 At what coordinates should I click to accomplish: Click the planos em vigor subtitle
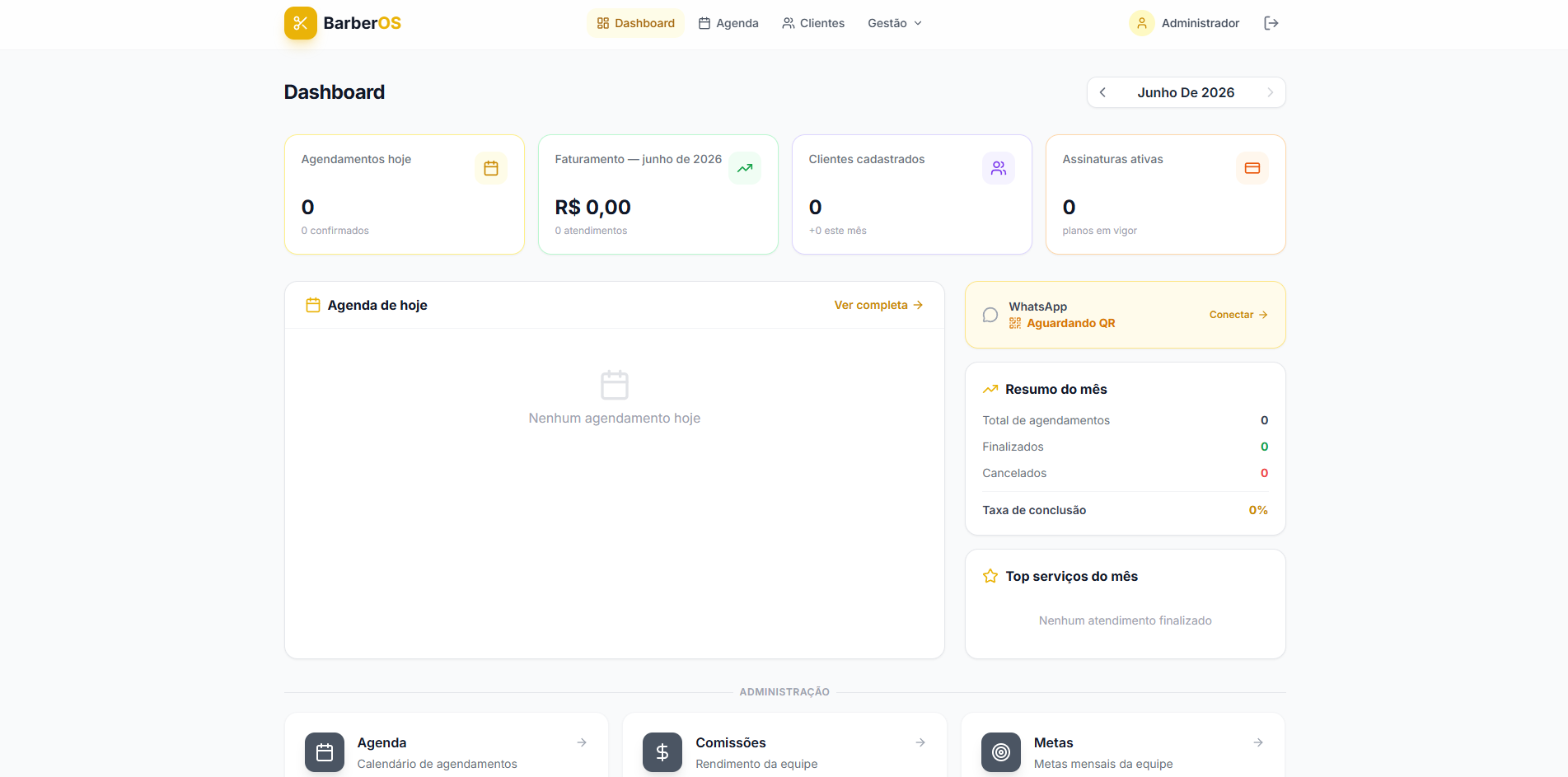pos(1100,231)
